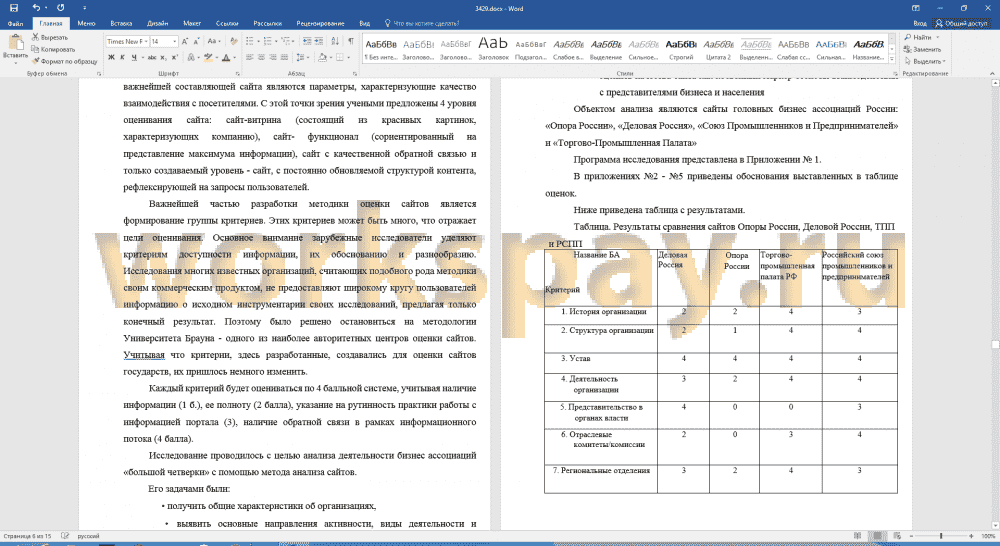Increase font size with the large A icon
Image resolution: width=1000 pixels, height=546 pixels.
(185, 41)
